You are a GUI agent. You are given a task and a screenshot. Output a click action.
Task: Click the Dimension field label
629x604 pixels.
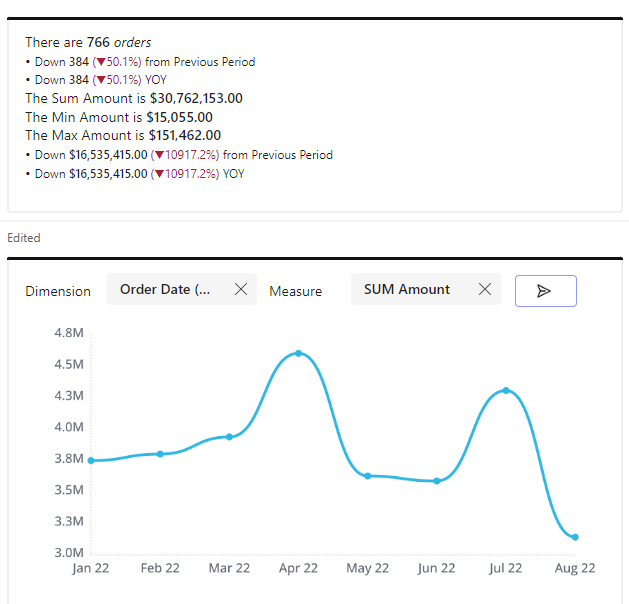(58, 291)
